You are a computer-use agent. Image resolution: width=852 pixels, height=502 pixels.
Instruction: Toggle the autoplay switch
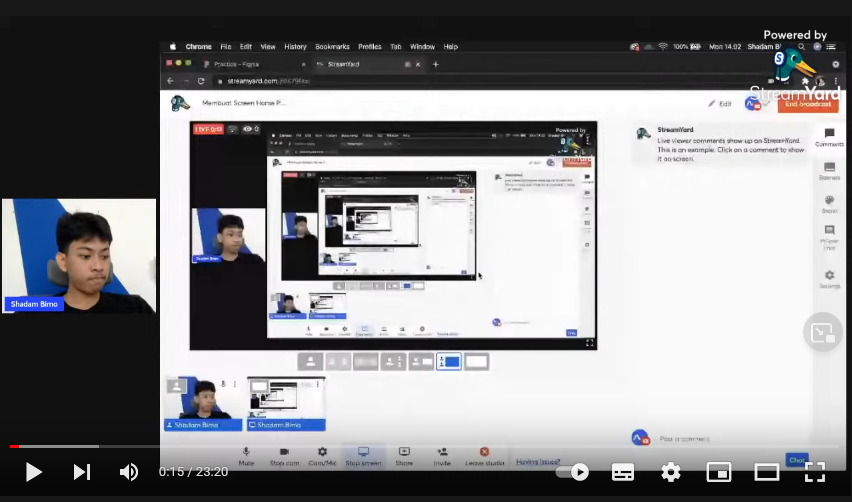pos(573,472)
